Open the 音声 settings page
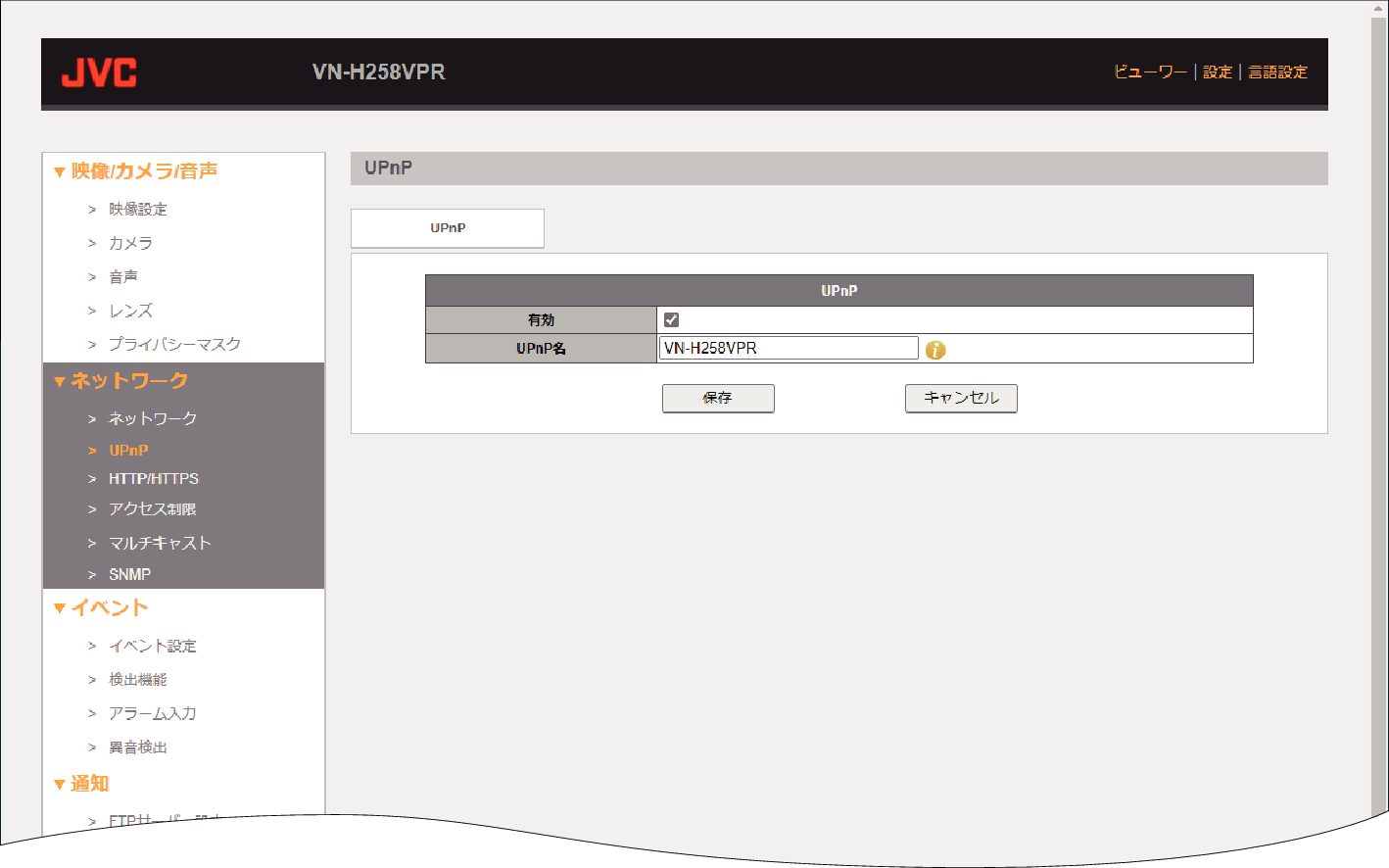1389x868 pixels. (122, 277)
